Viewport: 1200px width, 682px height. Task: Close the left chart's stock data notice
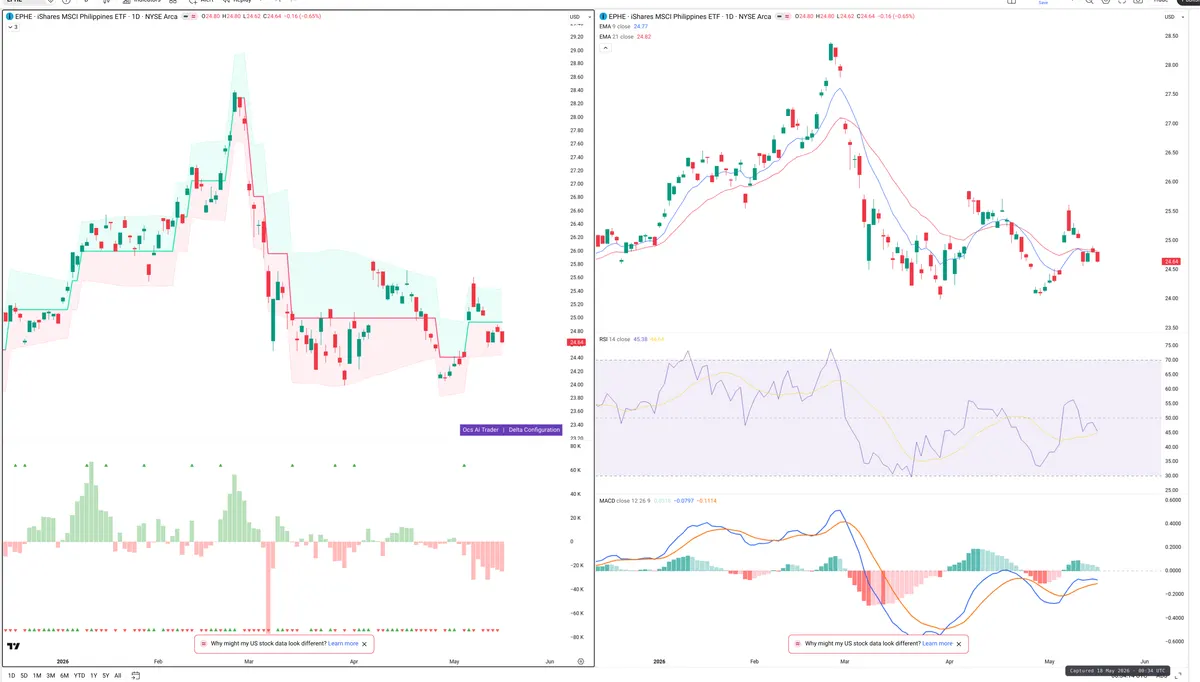pyautogui.click(x=365, y=644)
